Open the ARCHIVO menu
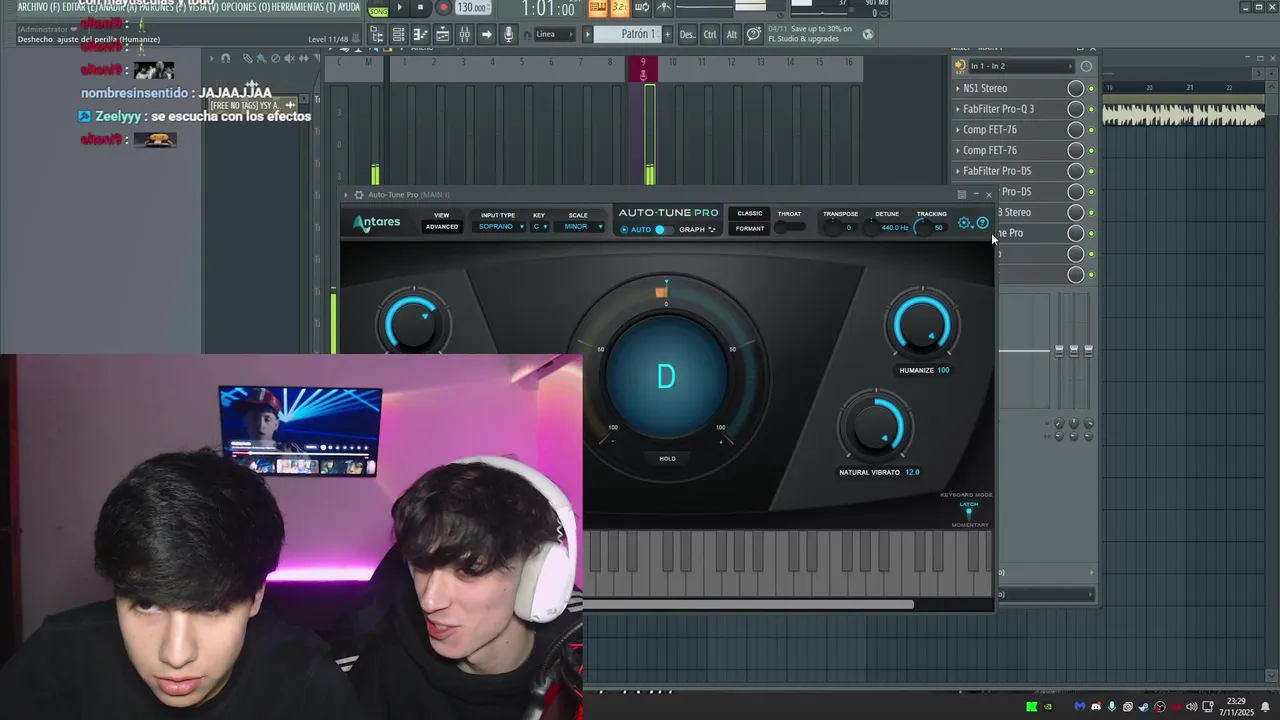 pyautogui.click(x=39, y=7)
